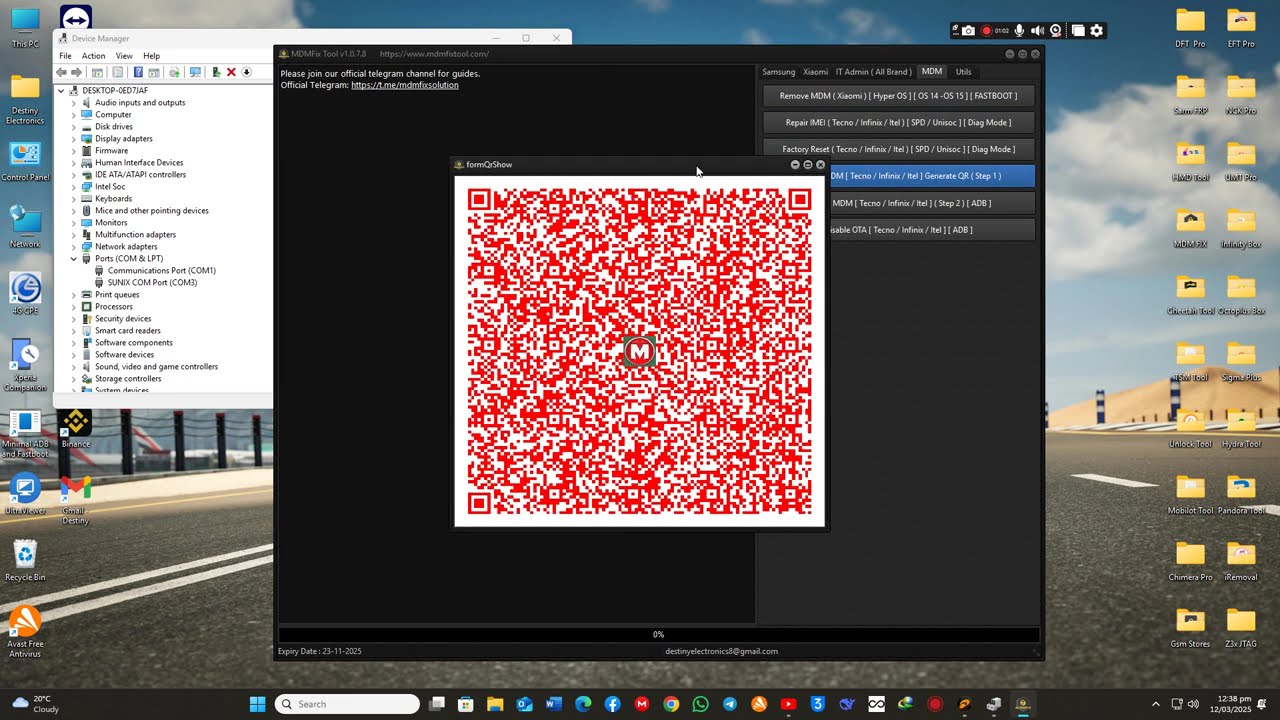Screen dimensions: 1280x720
Task: Open the weather widget showing 20°C Cloudy
Action: point(36,704)
